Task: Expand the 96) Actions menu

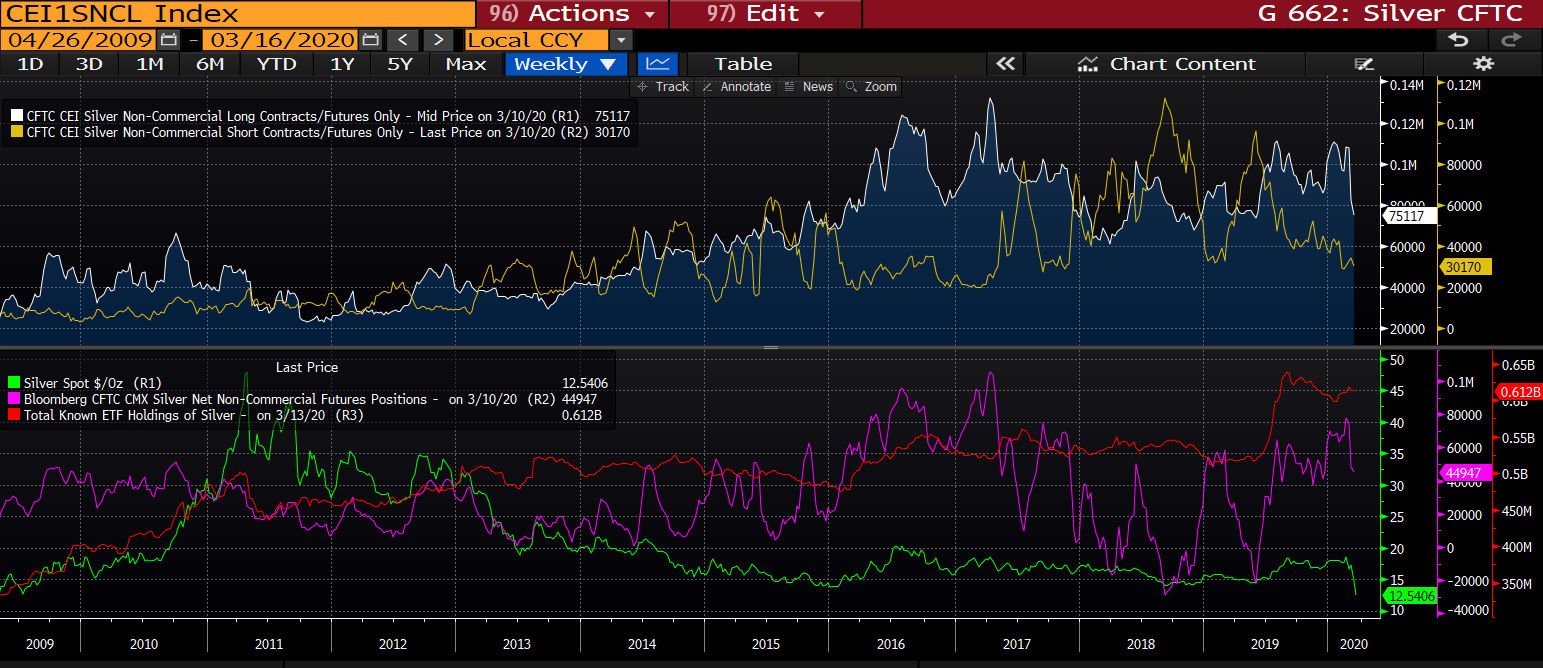Action: pyautogui.click(x=572, y=13)
